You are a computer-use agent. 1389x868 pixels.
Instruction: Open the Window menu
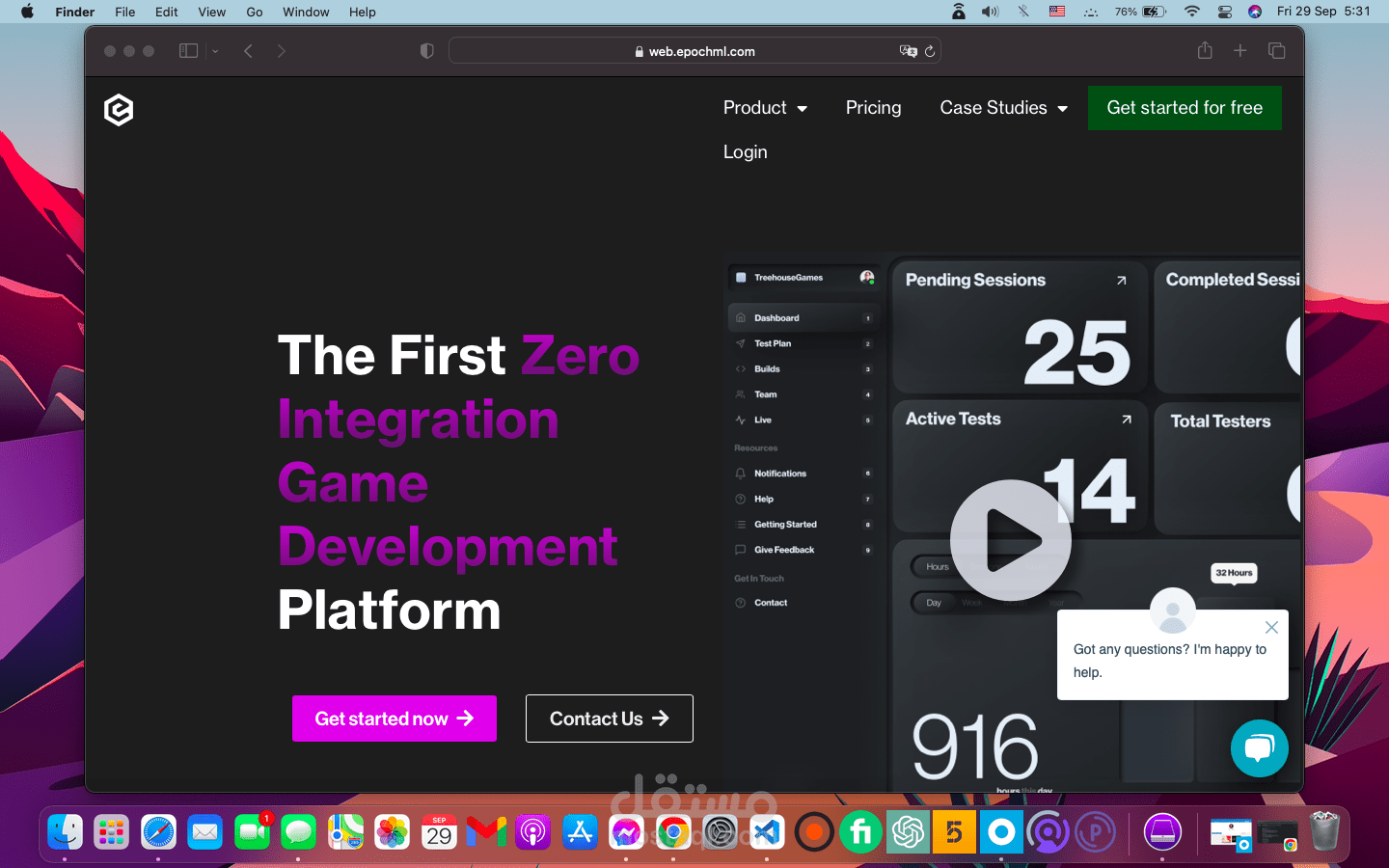pos(306,12)
